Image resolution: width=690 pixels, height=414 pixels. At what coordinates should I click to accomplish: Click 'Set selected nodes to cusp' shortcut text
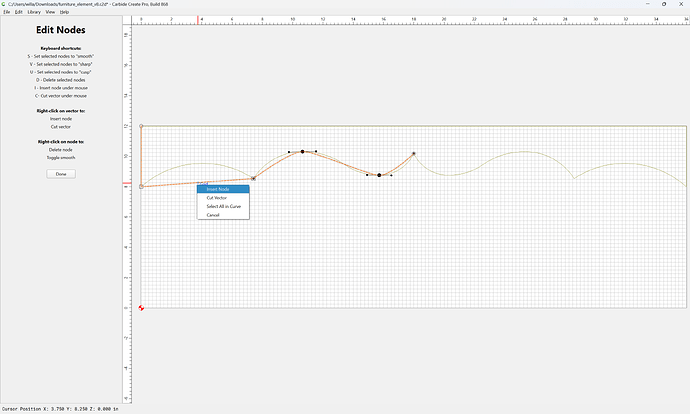click(61, 72)
